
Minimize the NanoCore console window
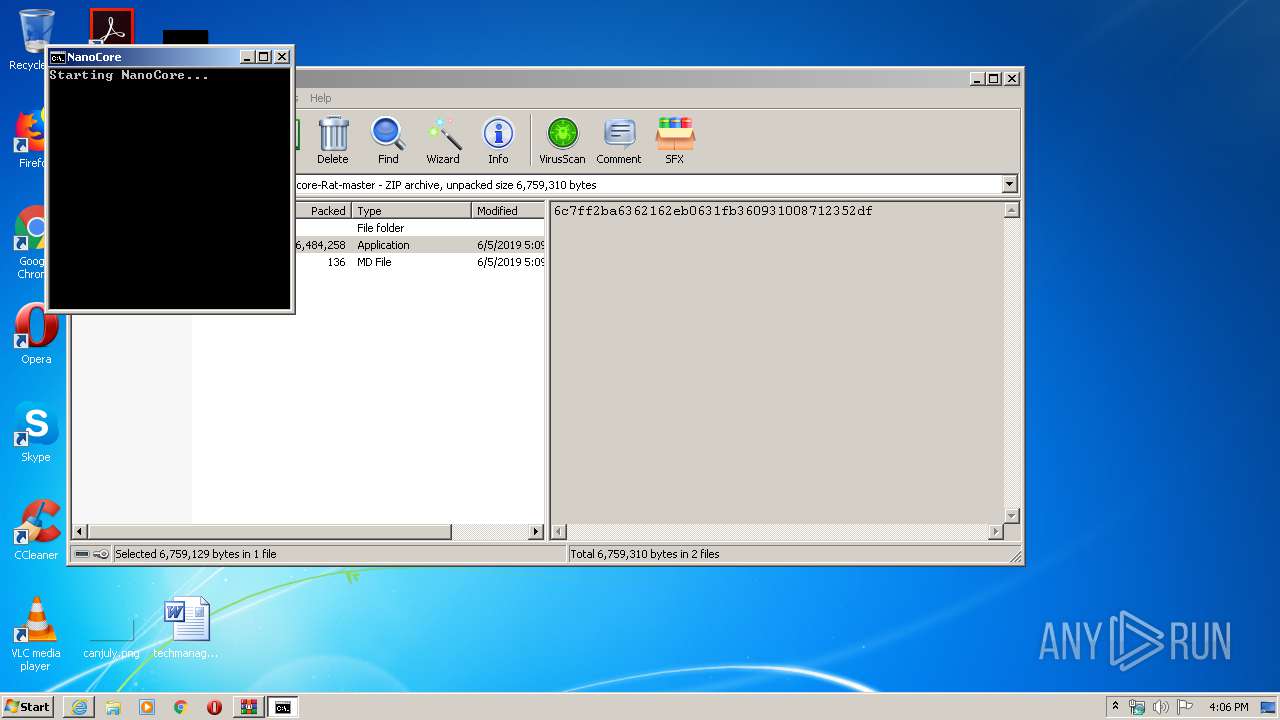[x=247, y=57]
